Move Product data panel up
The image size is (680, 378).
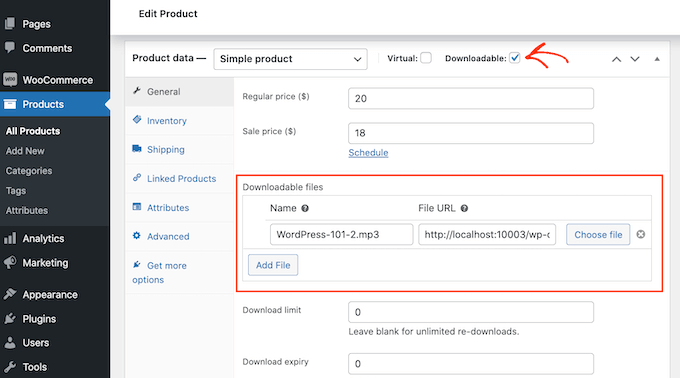[616, 59]
